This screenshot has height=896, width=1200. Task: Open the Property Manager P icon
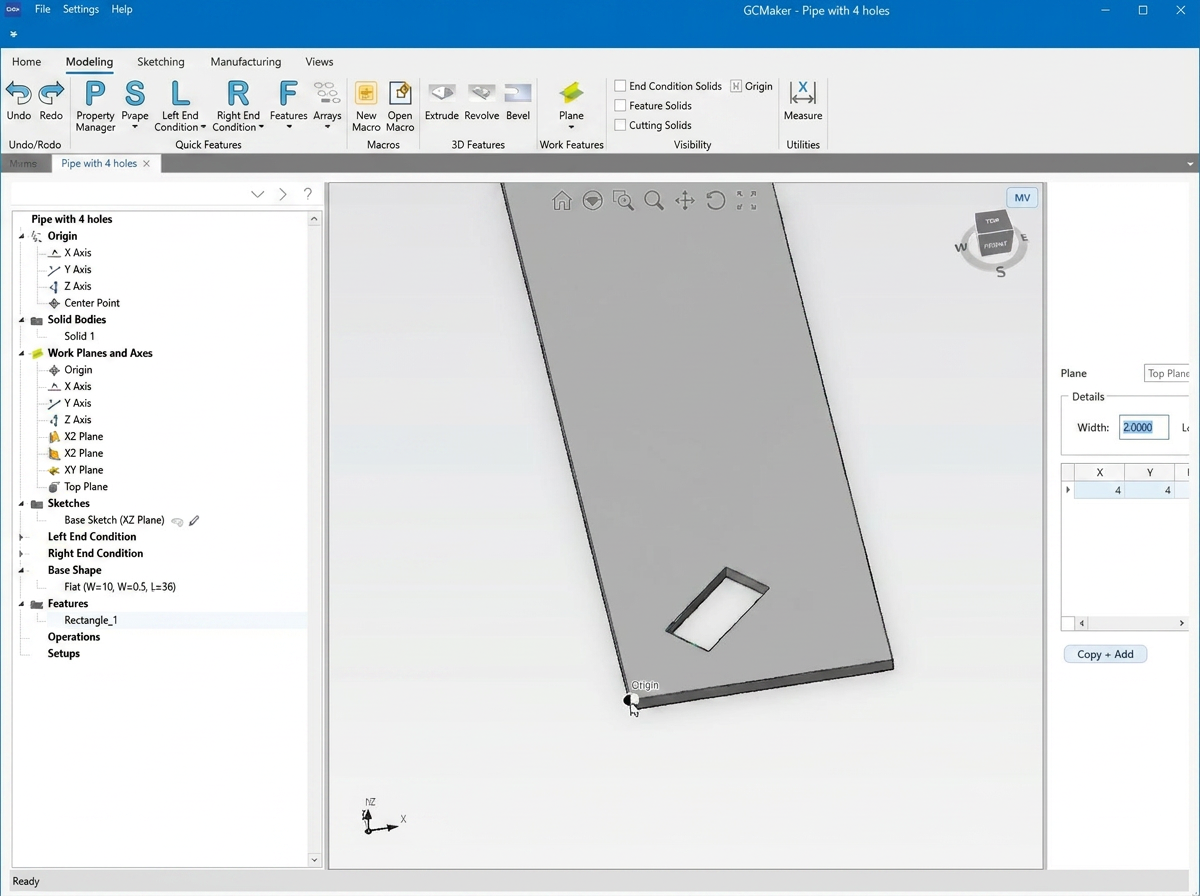click(95, 93)
